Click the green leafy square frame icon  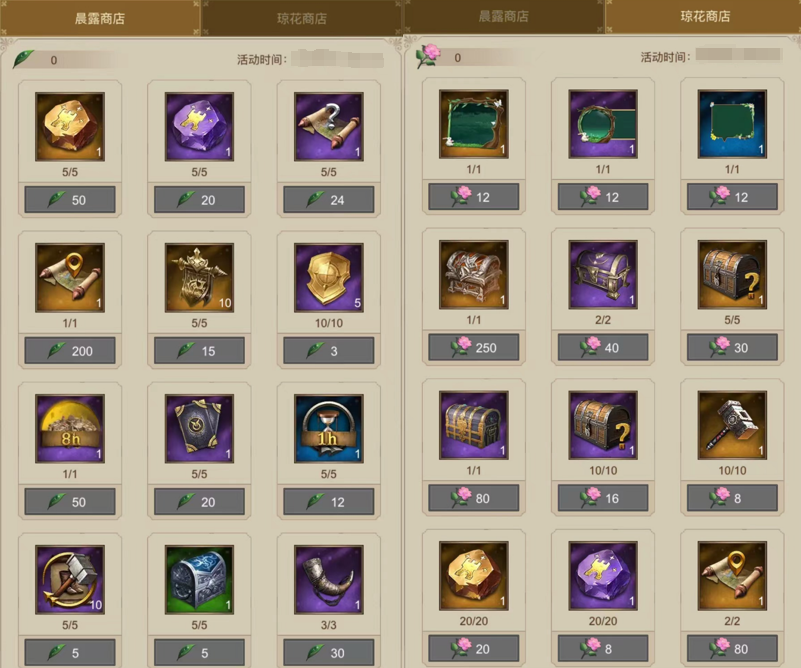click(474, 124)
